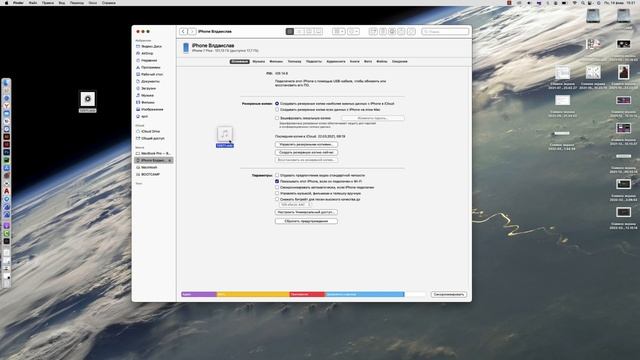The height and width of the screenshot is (360, 640).
Task: Toggle auto-sync when iPhone connected checkbox
Action: coord(277,187)
